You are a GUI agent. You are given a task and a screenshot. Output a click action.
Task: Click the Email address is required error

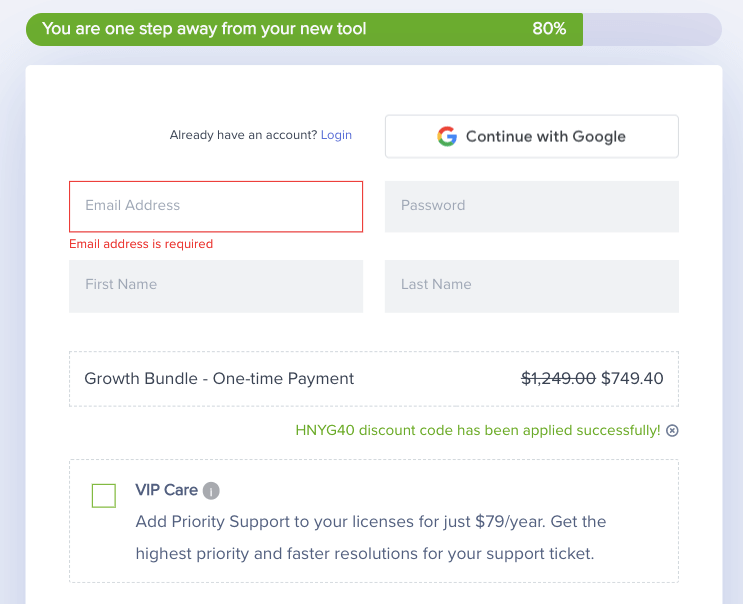[x=141, y=244]
